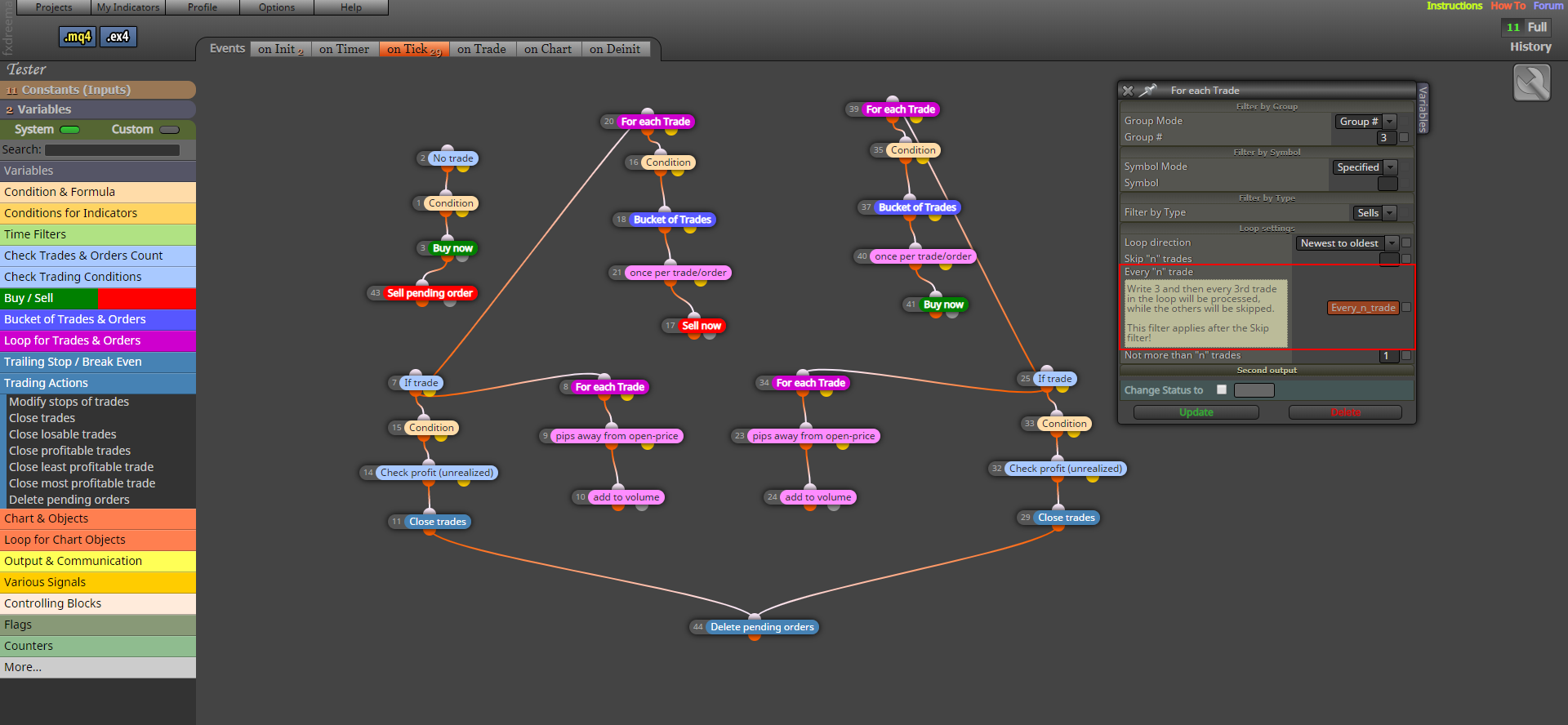Click the .ex4 export icon
This screenshot has height=725, width=1568.
pos(118,37)
